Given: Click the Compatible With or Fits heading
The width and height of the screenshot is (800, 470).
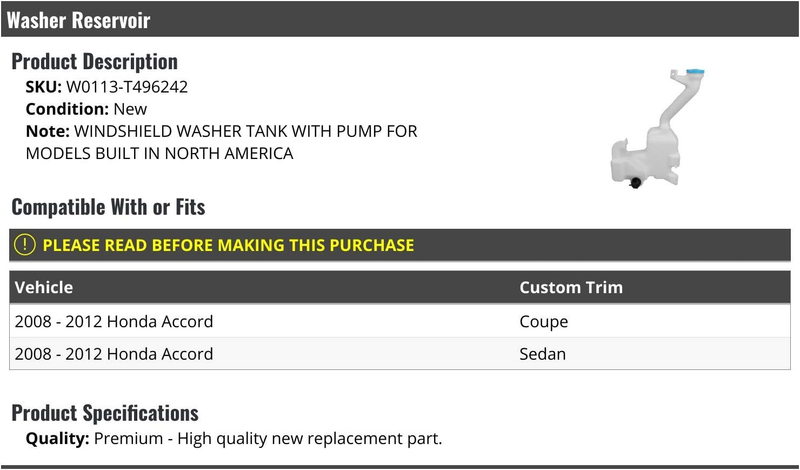Looking at the screenshot, I should [108, 207].
